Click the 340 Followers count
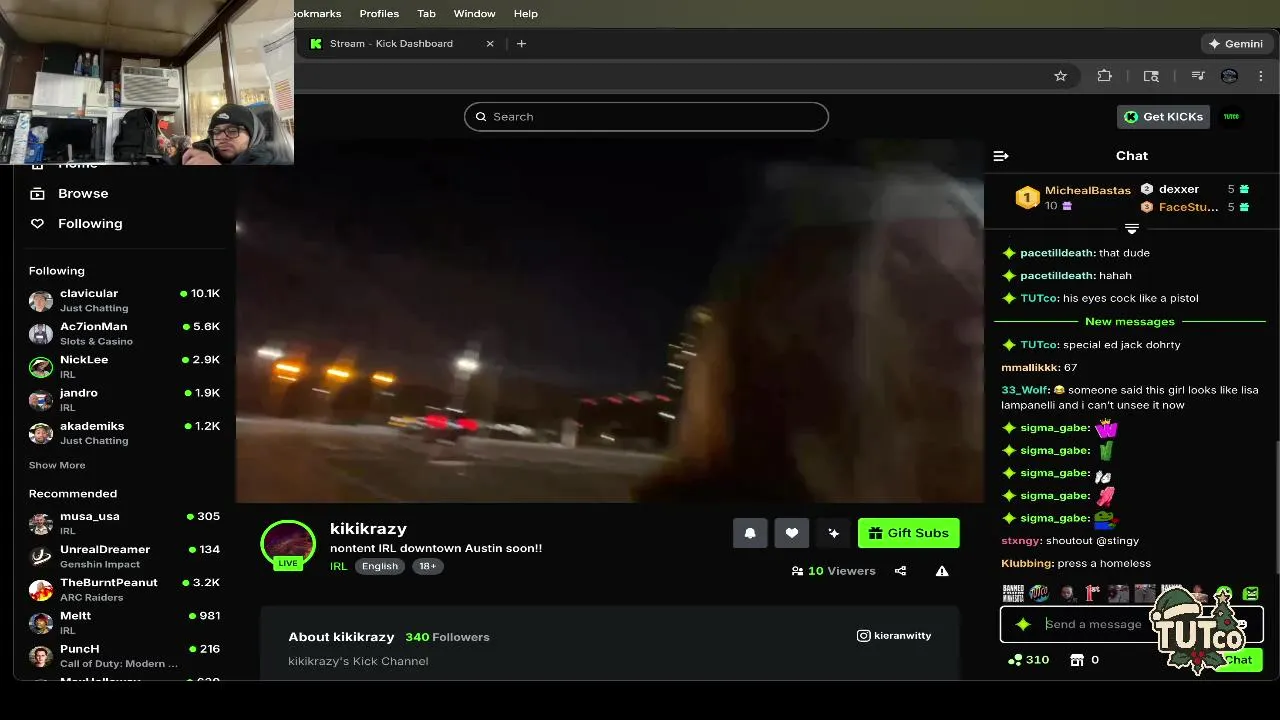Screen dimensions: 1280x720 tap(447, 637)
